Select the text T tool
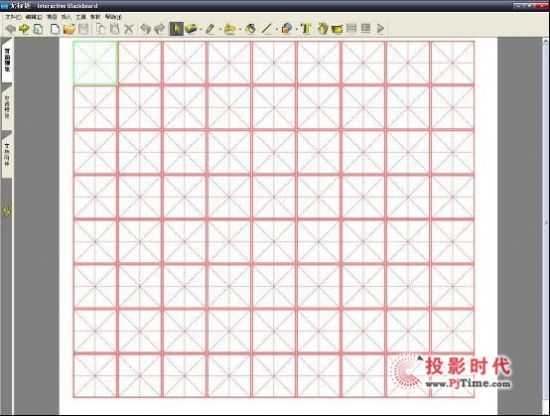 (306, 29)
